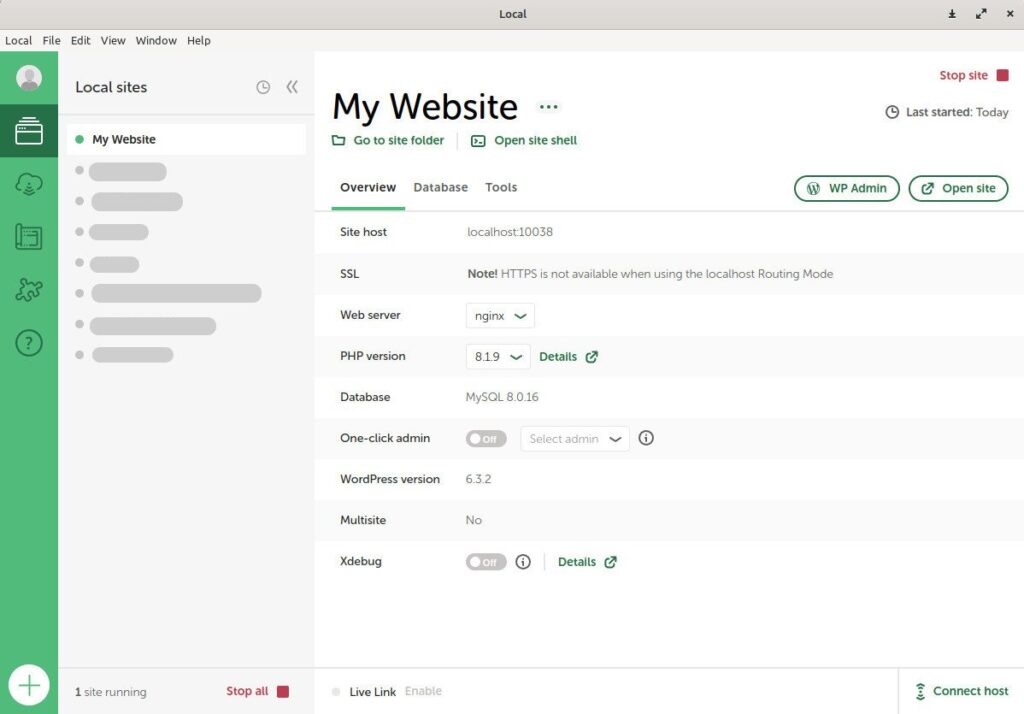Click the recent sites clock icon
Image resolution: width=1024 pixels, height=714 pixels.
263,87
